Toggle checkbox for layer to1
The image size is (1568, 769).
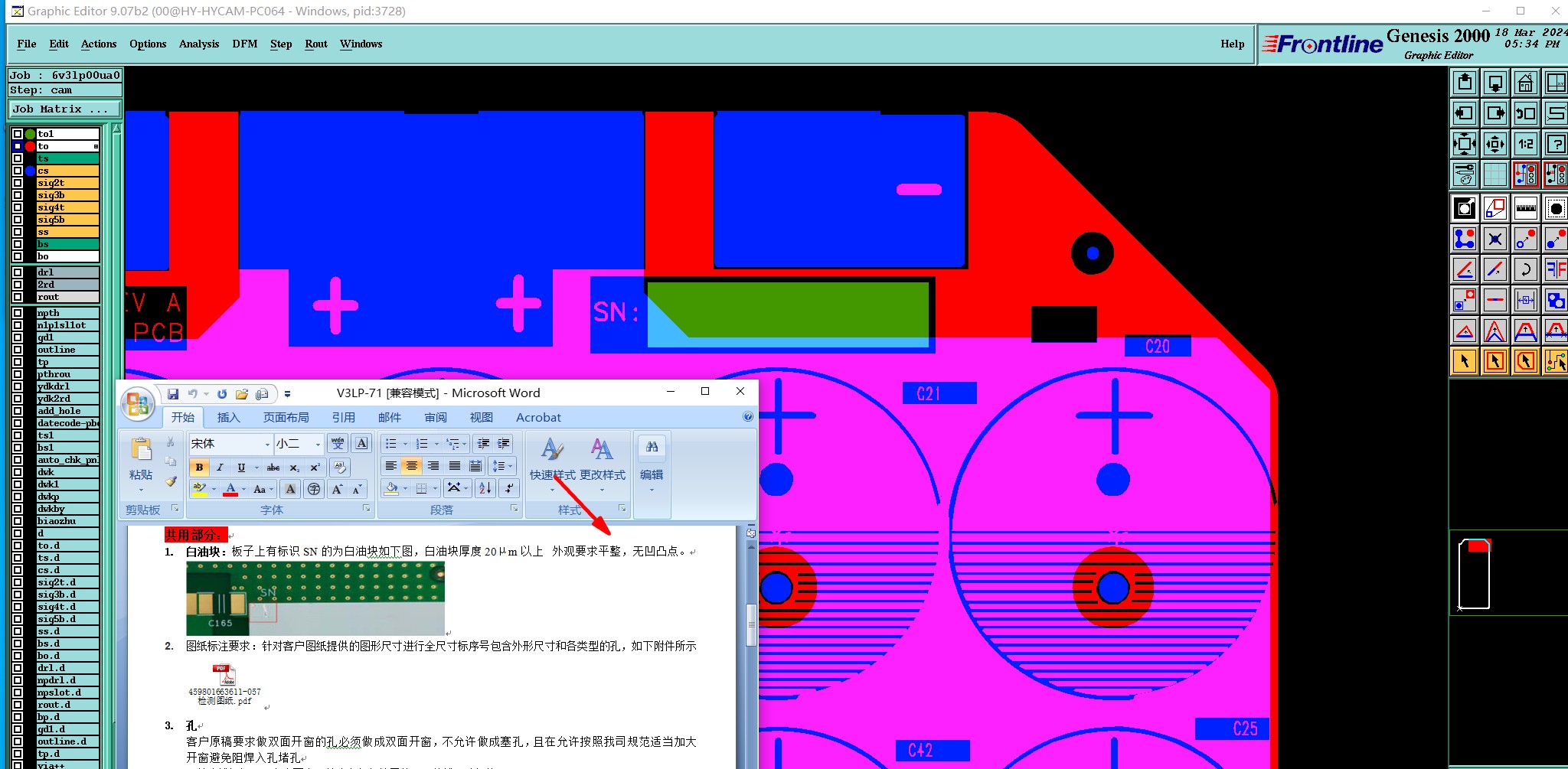coord(18,134)
